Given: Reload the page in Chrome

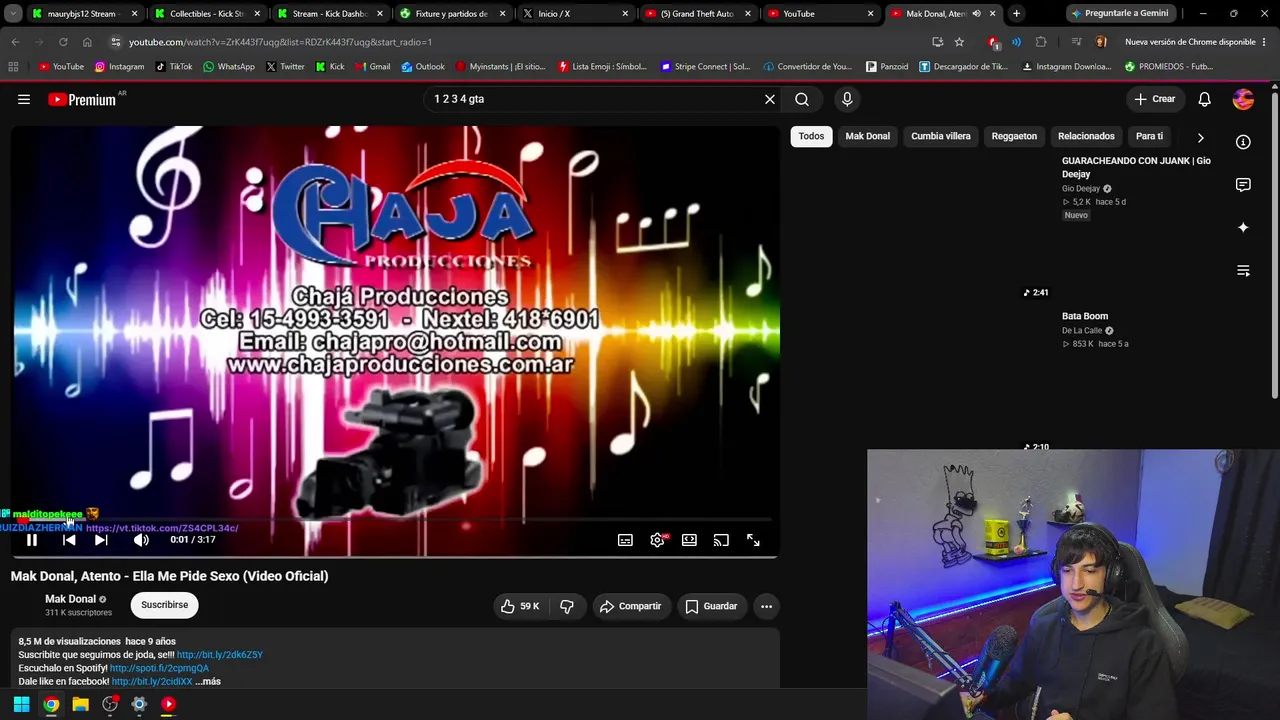Looking at the screenshot, I should click(x=63, y=42).
